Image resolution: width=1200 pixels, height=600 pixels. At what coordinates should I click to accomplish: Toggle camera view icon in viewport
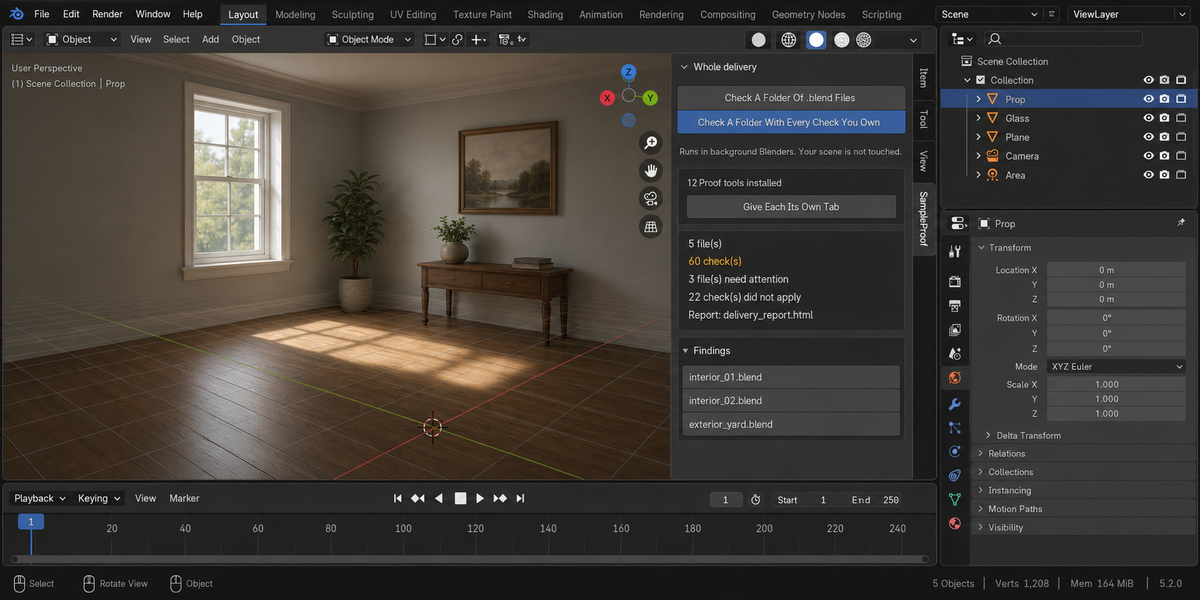click(x=651, y=199)
